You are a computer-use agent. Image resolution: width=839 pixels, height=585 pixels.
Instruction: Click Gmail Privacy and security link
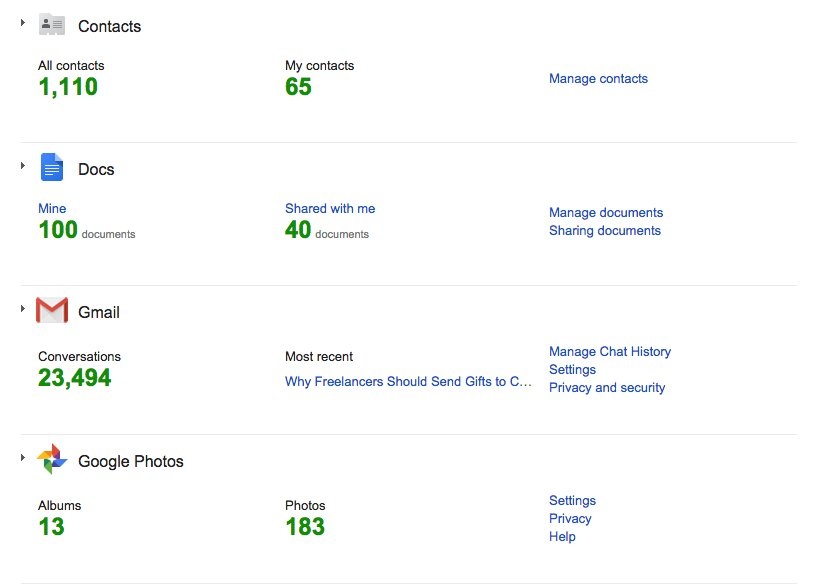(607, 388)
